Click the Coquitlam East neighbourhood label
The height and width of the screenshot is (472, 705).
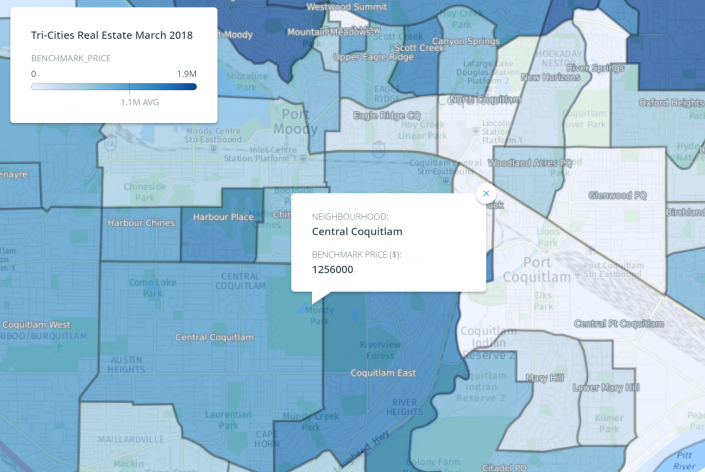(383, 373)
